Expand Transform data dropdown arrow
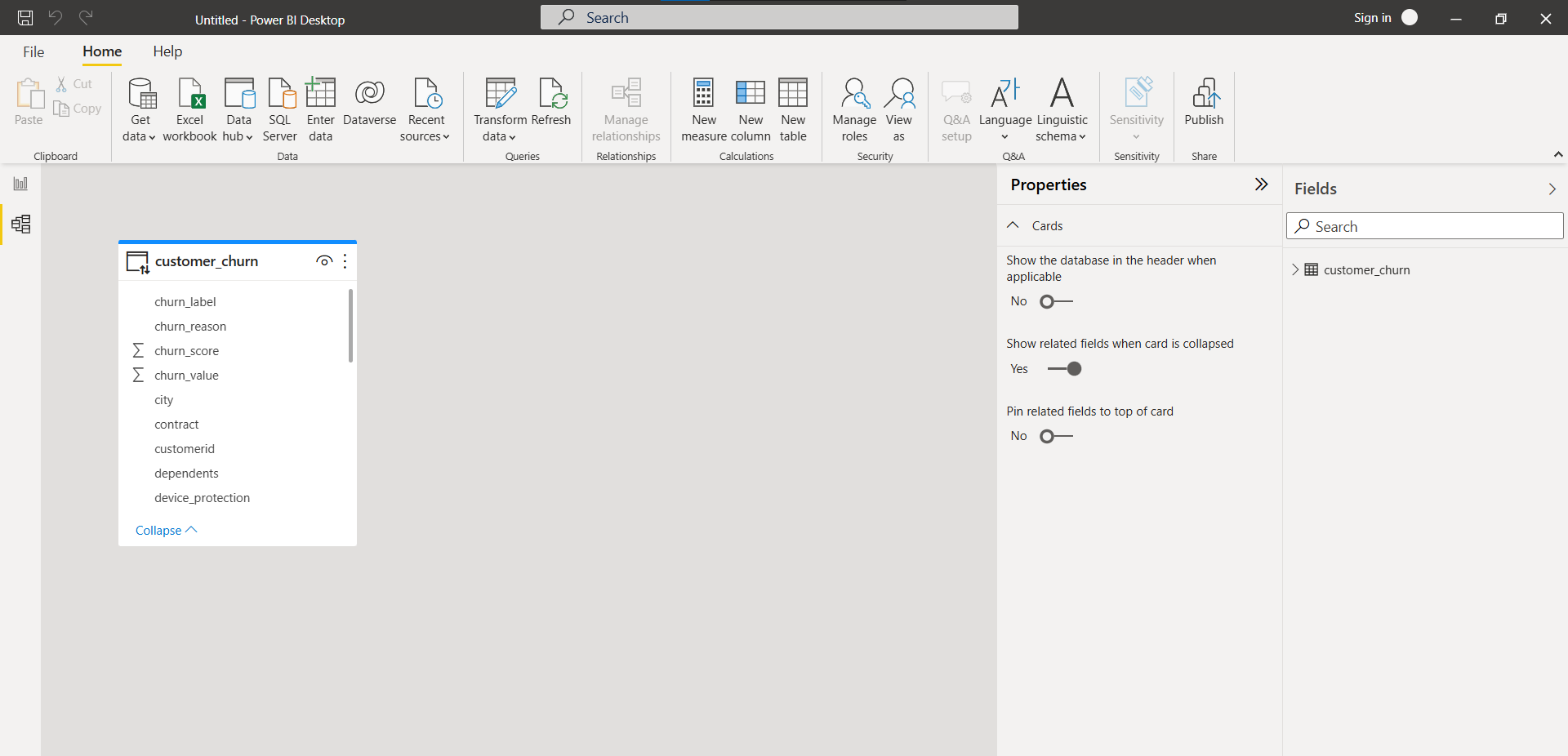 point(512,137)
